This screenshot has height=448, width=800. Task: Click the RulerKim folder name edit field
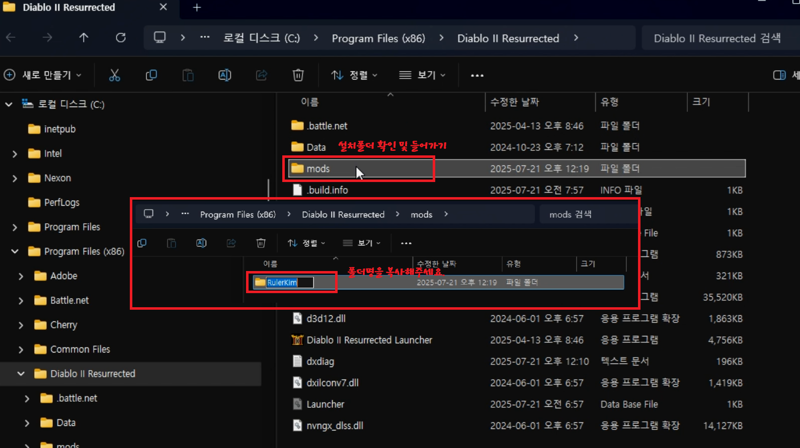(290, 282)
